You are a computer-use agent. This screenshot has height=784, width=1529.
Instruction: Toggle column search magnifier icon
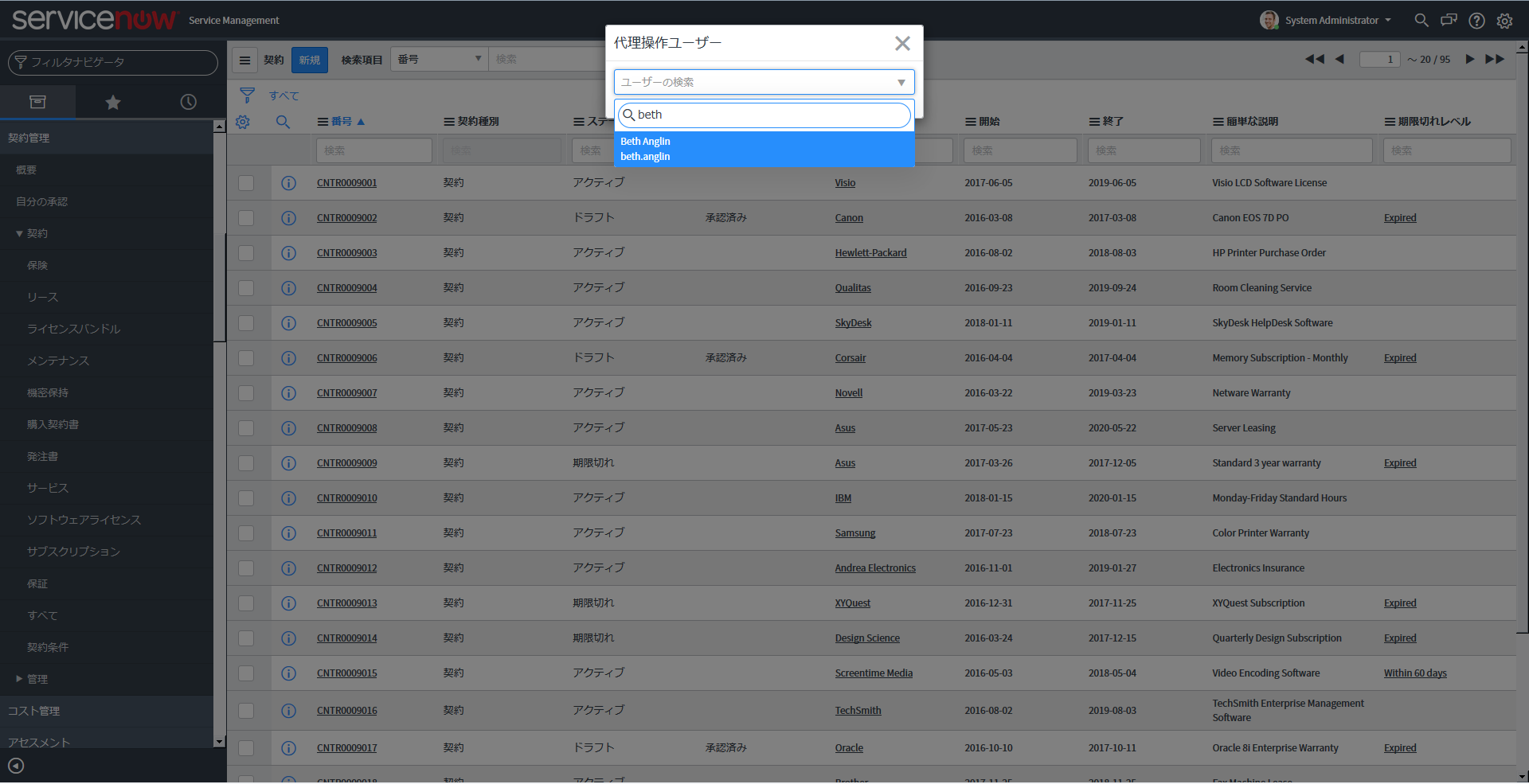click(283, 122)
